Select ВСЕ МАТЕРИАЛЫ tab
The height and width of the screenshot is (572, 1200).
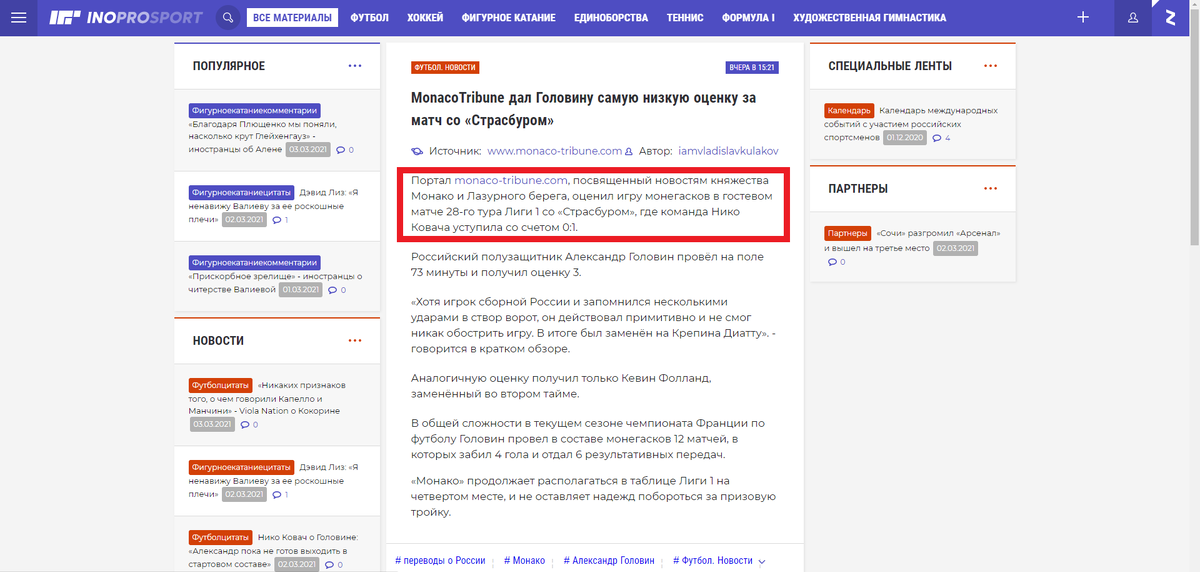292,18
